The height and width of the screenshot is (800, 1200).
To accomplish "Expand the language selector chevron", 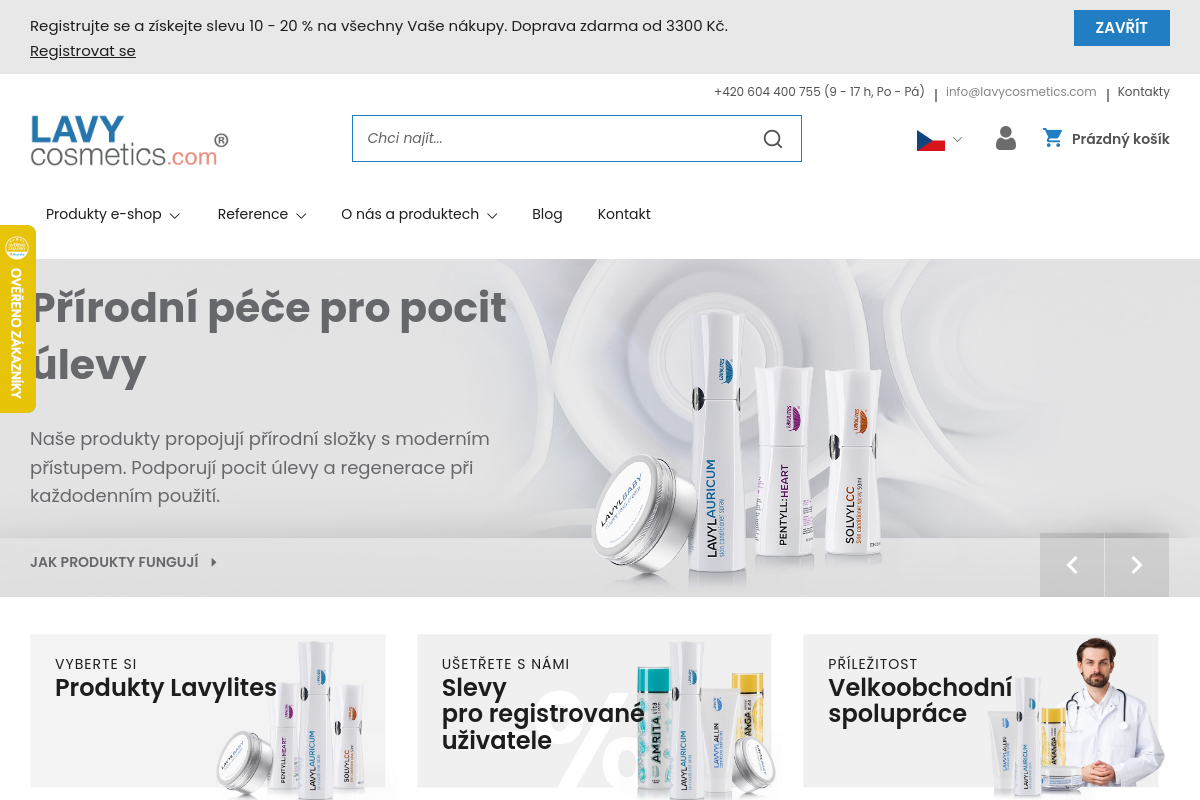I will [957, 140].
